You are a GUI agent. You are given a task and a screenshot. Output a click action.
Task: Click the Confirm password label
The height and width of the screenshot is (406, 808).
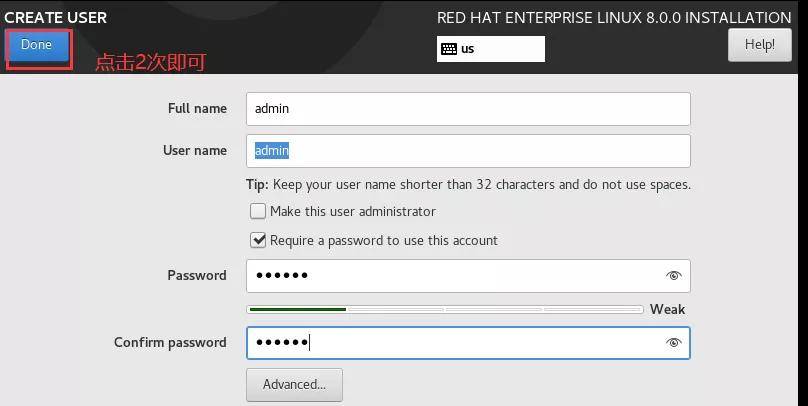coord(170,343)
